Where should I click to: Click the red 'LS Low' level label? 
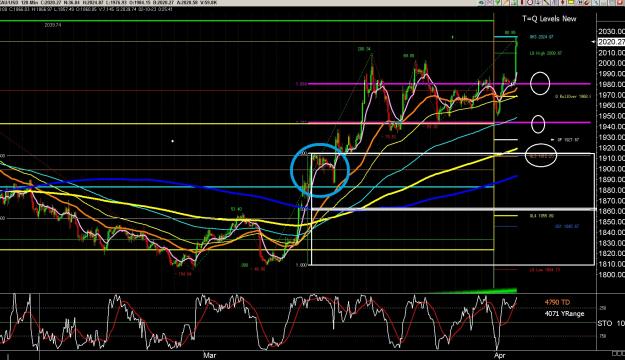pos(544,270)
